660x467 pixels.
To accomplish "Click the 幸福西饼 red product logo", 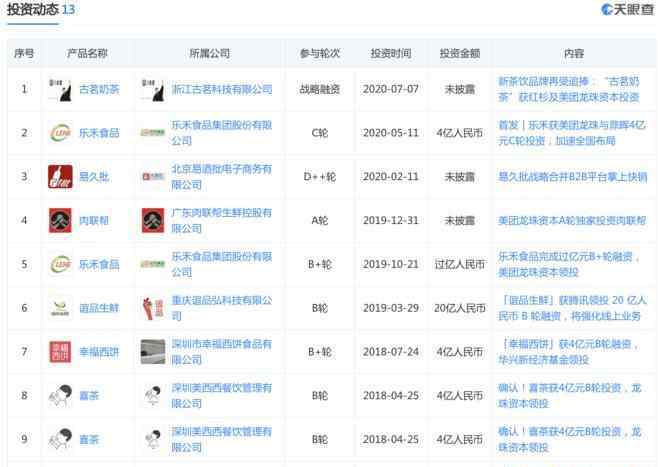I will (x=60, y=352).
